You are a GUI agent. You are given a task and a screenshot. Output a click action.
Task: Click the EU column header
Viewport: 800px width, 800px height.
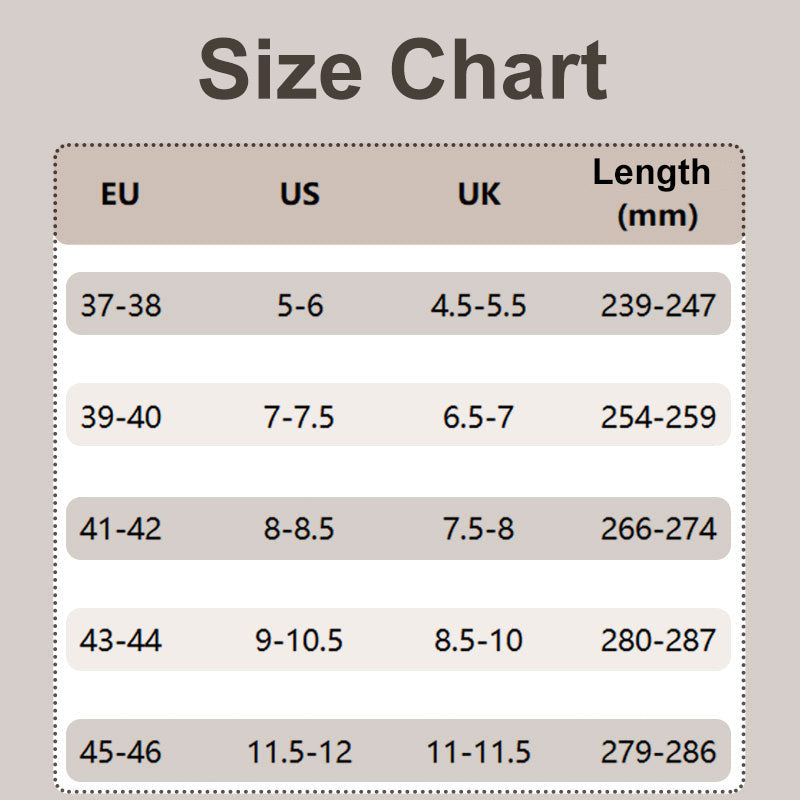(x=120, y=194)
